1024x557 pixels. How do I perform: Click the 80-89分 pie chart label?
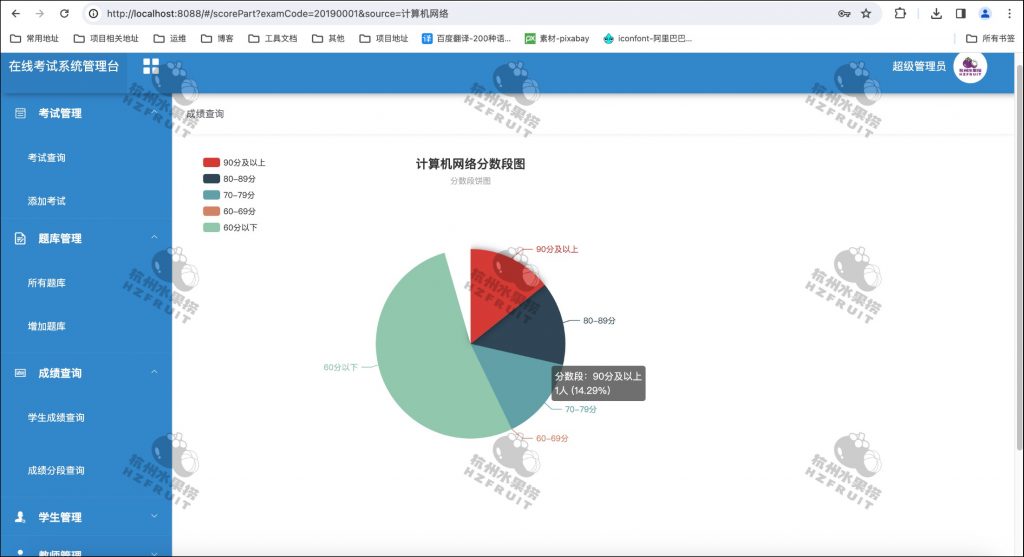click(x=599, y=321)
